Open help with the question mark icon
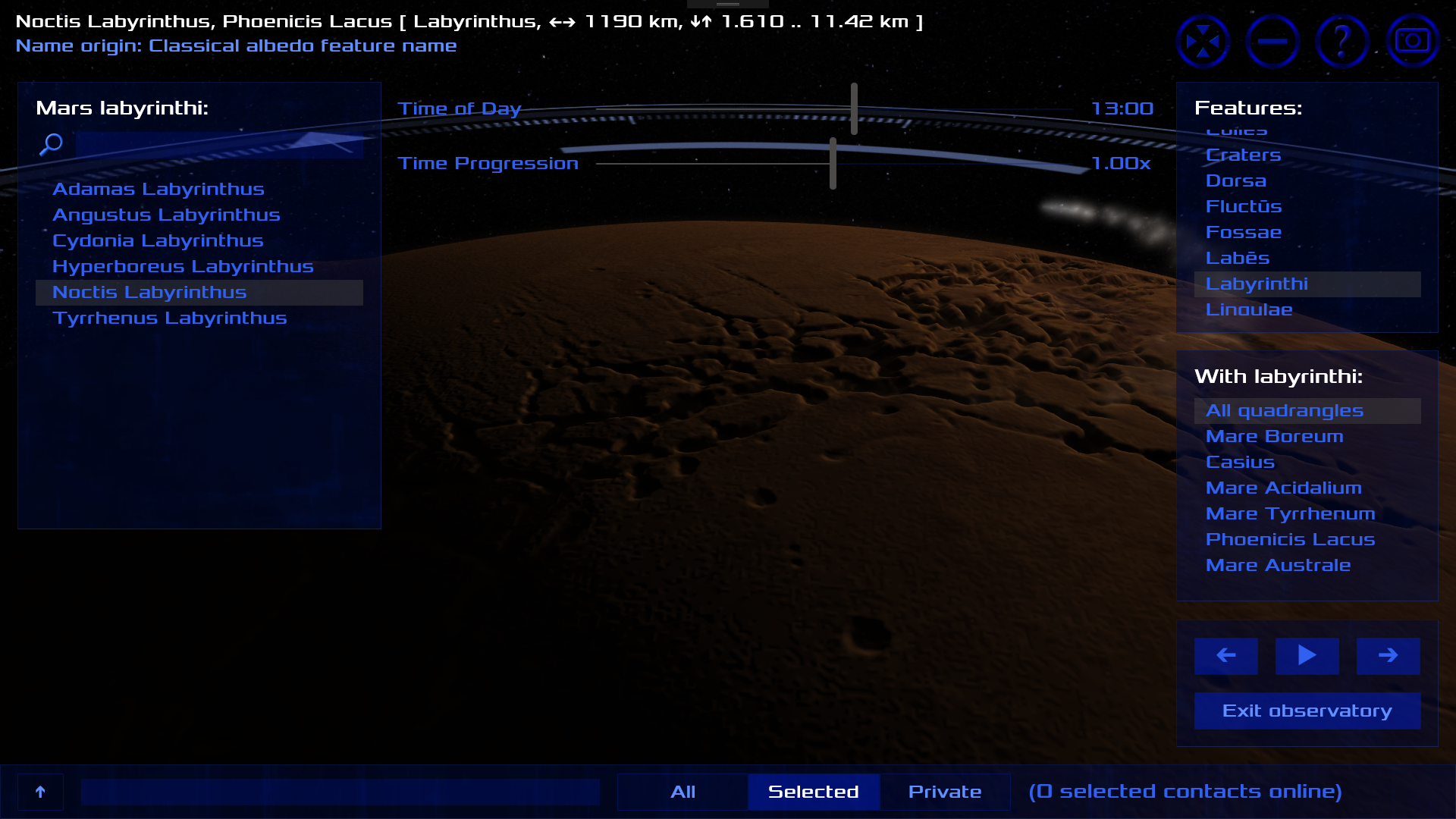The width and height of the screenshot is (1456, 819). coord(1342,42)
